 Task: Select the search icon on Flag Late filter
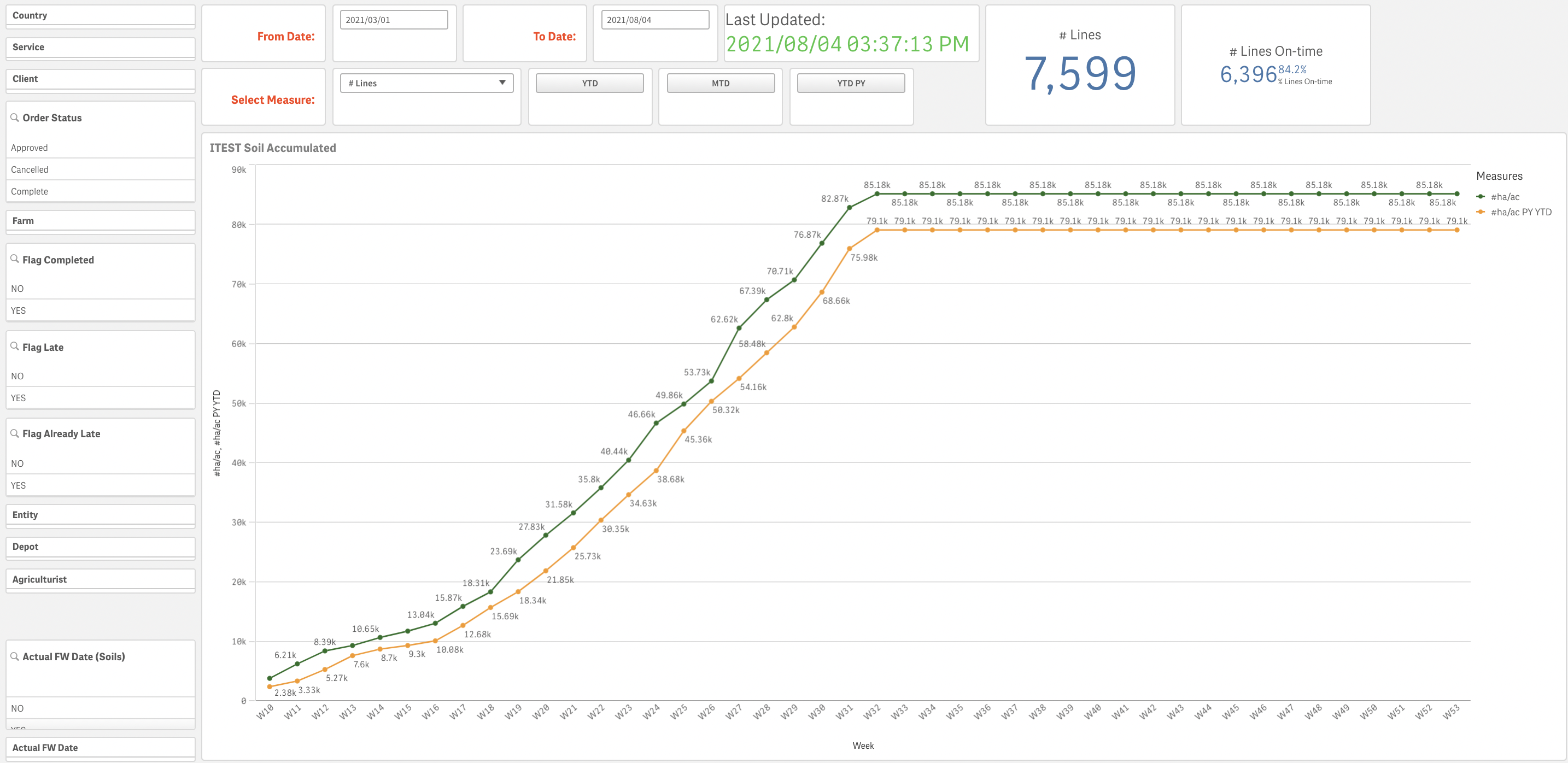pyautogui.click(x=16, y=347)
